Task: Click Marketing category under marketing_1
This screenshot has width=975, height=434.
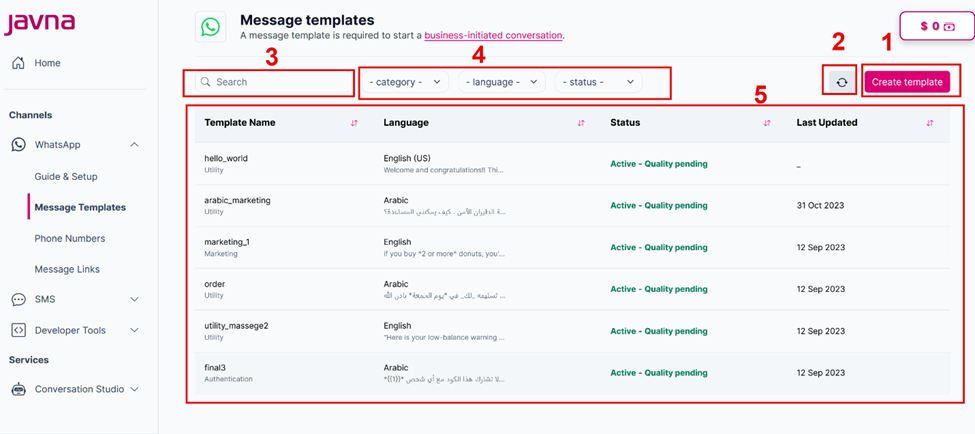Action: pos(221,254)
